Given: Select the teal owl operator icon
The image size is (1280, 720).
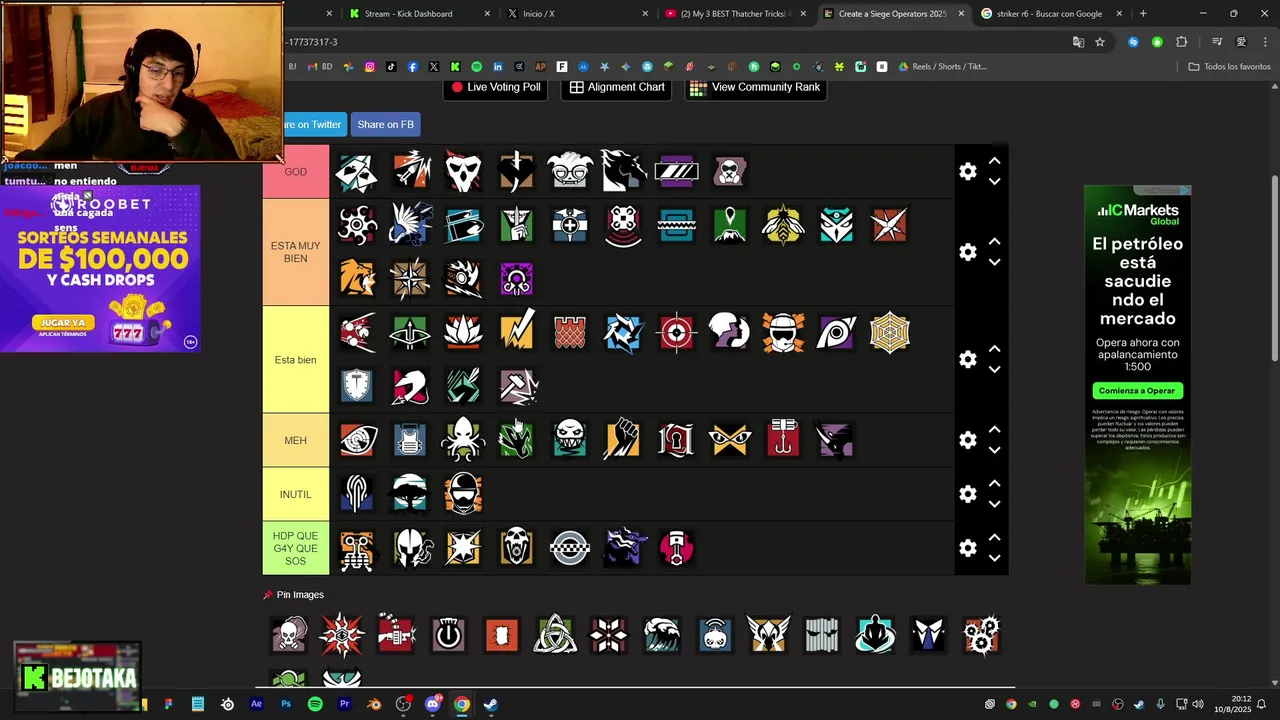Looking at the screenshot, I should [x=836, y=226].
